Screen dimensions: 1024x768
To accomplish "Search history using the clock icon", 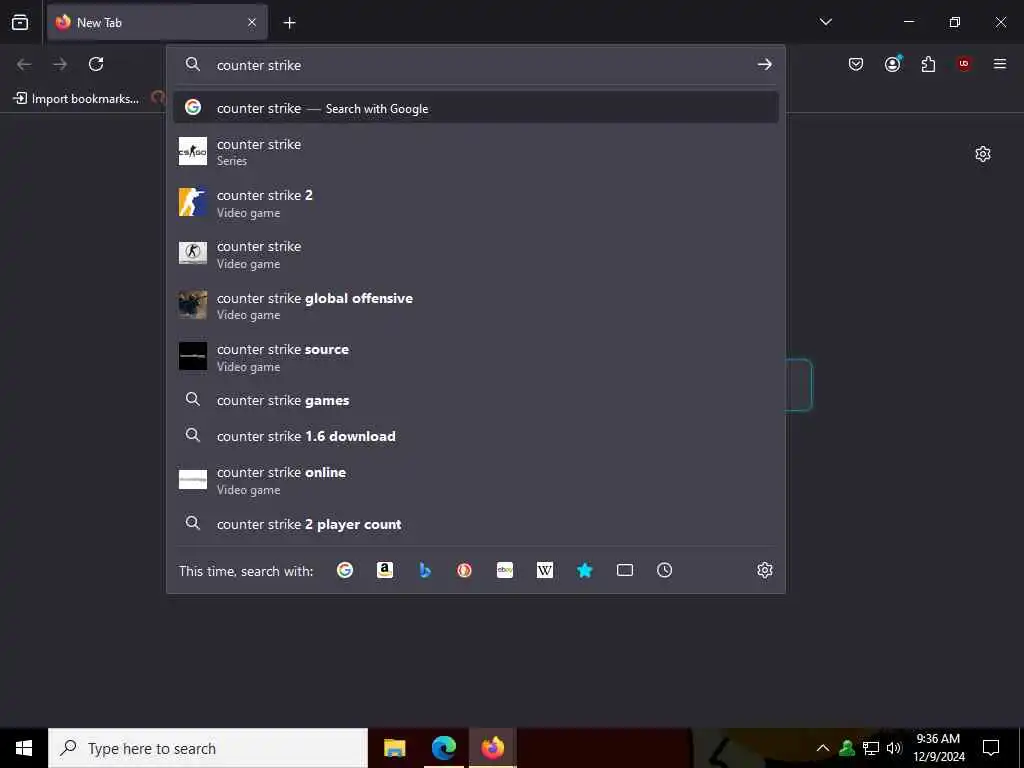I will tap(664, 570).
